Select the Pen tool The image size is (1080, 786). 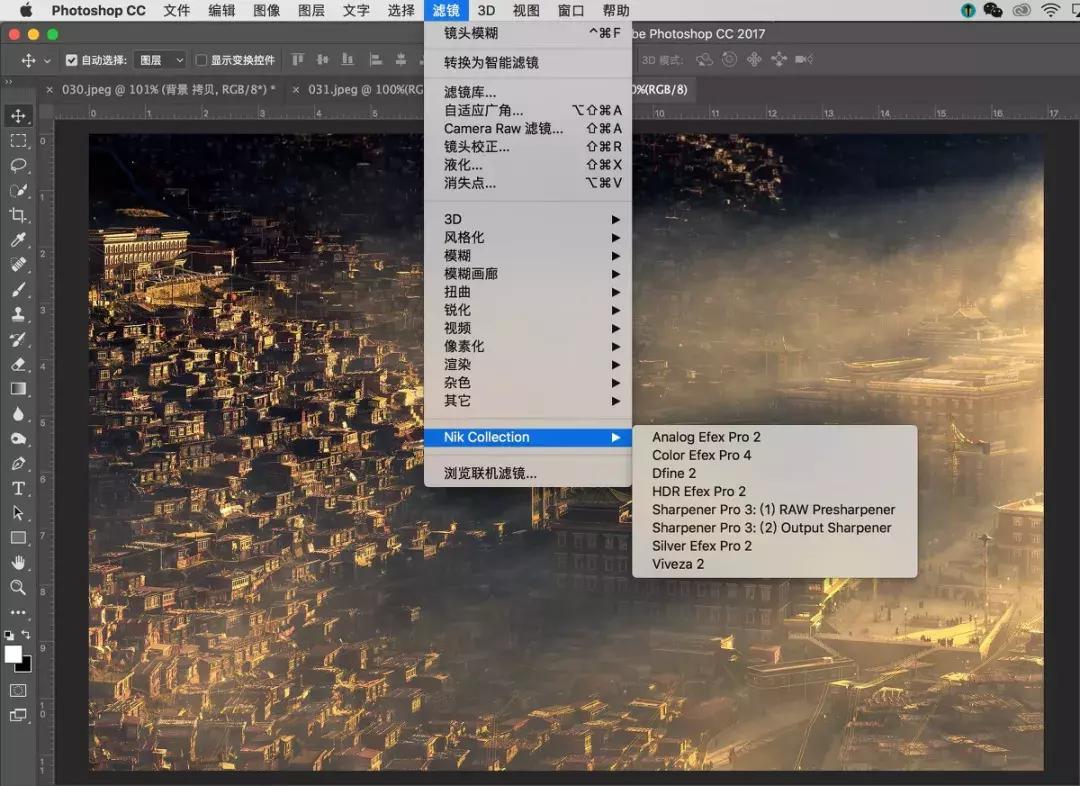pyautogui.click(x=18, y=464)
